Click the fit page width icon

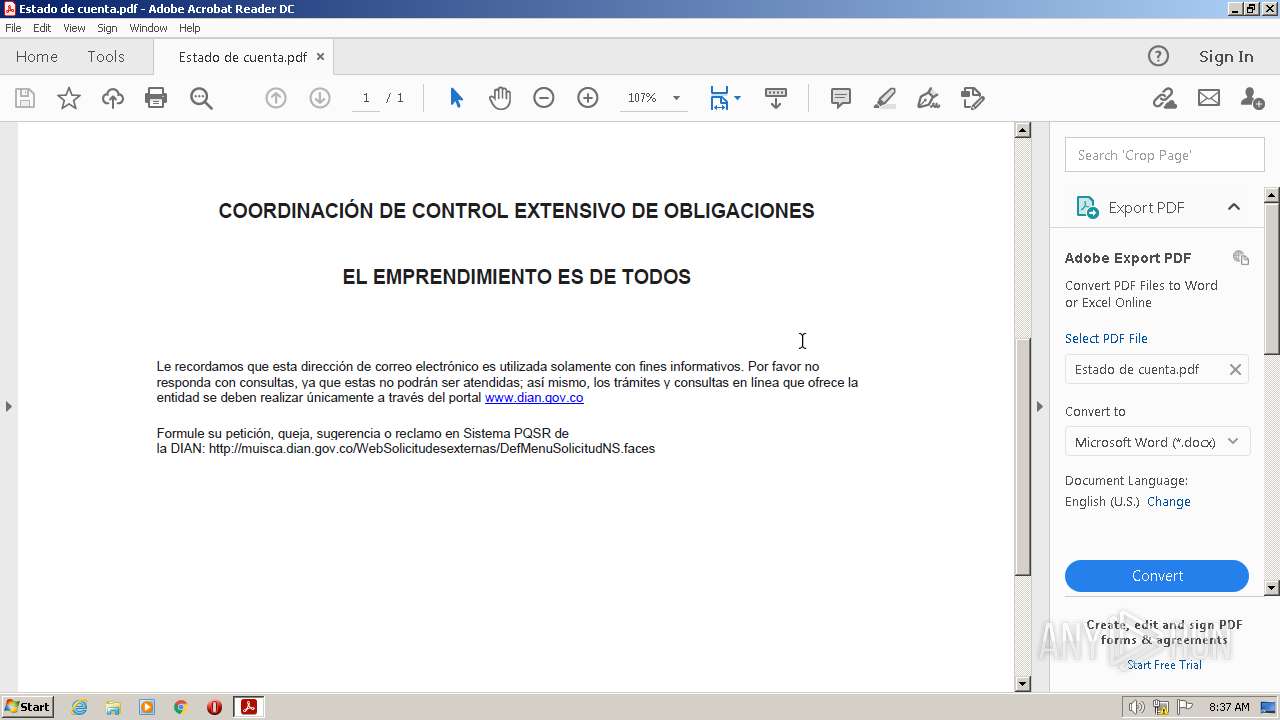coord(719,98)
